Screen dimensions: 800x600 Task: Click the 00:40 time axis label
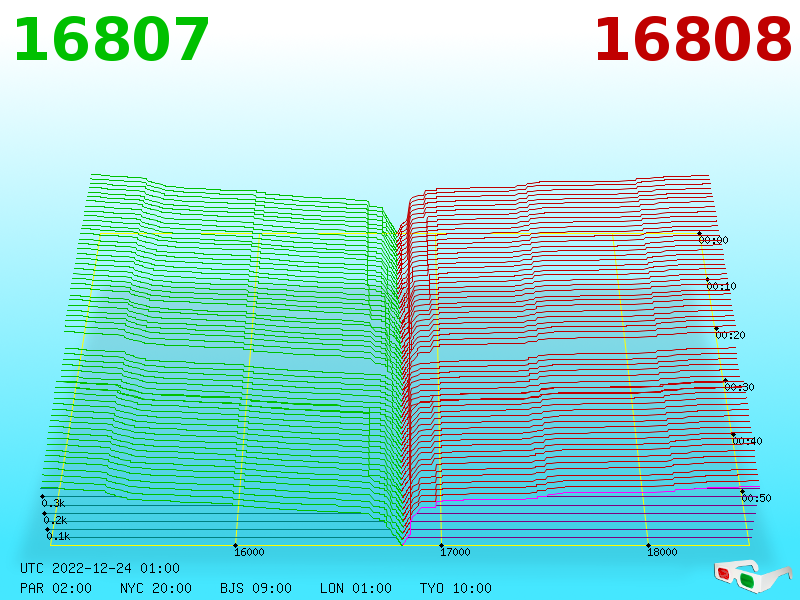747,441
